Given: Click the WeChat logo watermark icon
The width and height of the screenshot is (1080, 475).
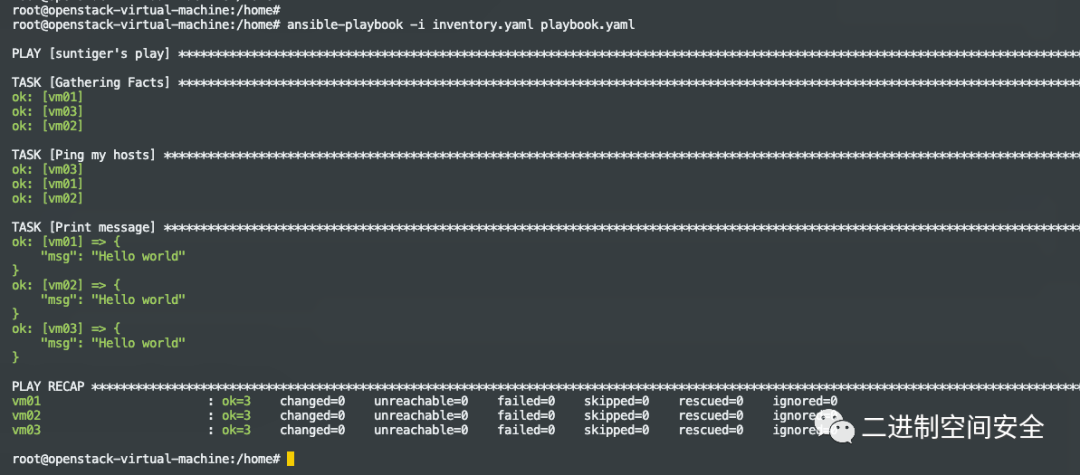Looking at the screenshot, I should tap(835, 427).
